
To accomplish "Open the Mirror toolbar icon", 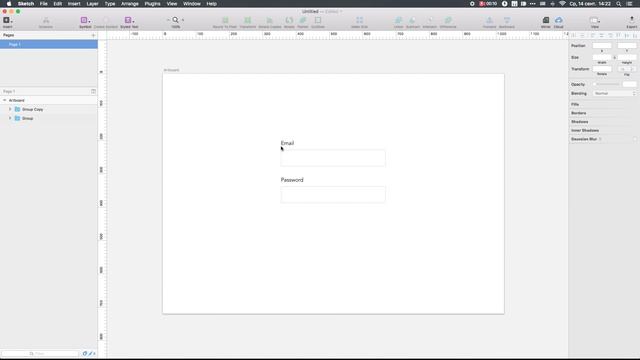I will [546, 20].
